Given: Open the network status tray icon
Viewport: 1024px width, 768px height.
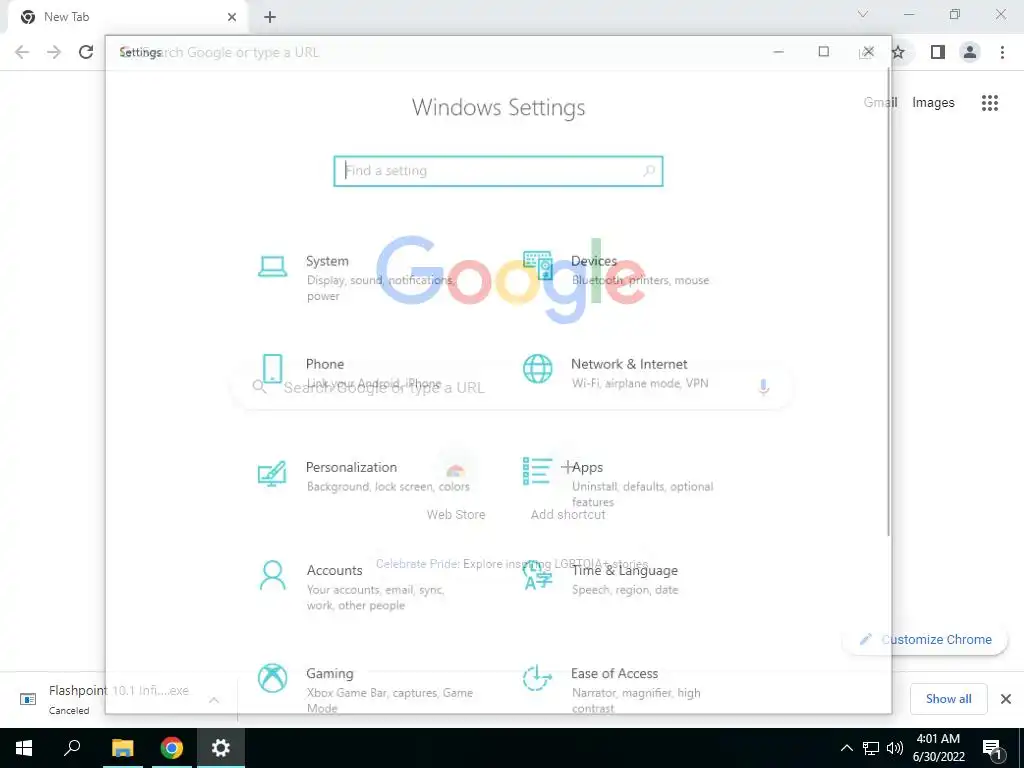Looking at the screenshot, I should click(x=871, y=748).
